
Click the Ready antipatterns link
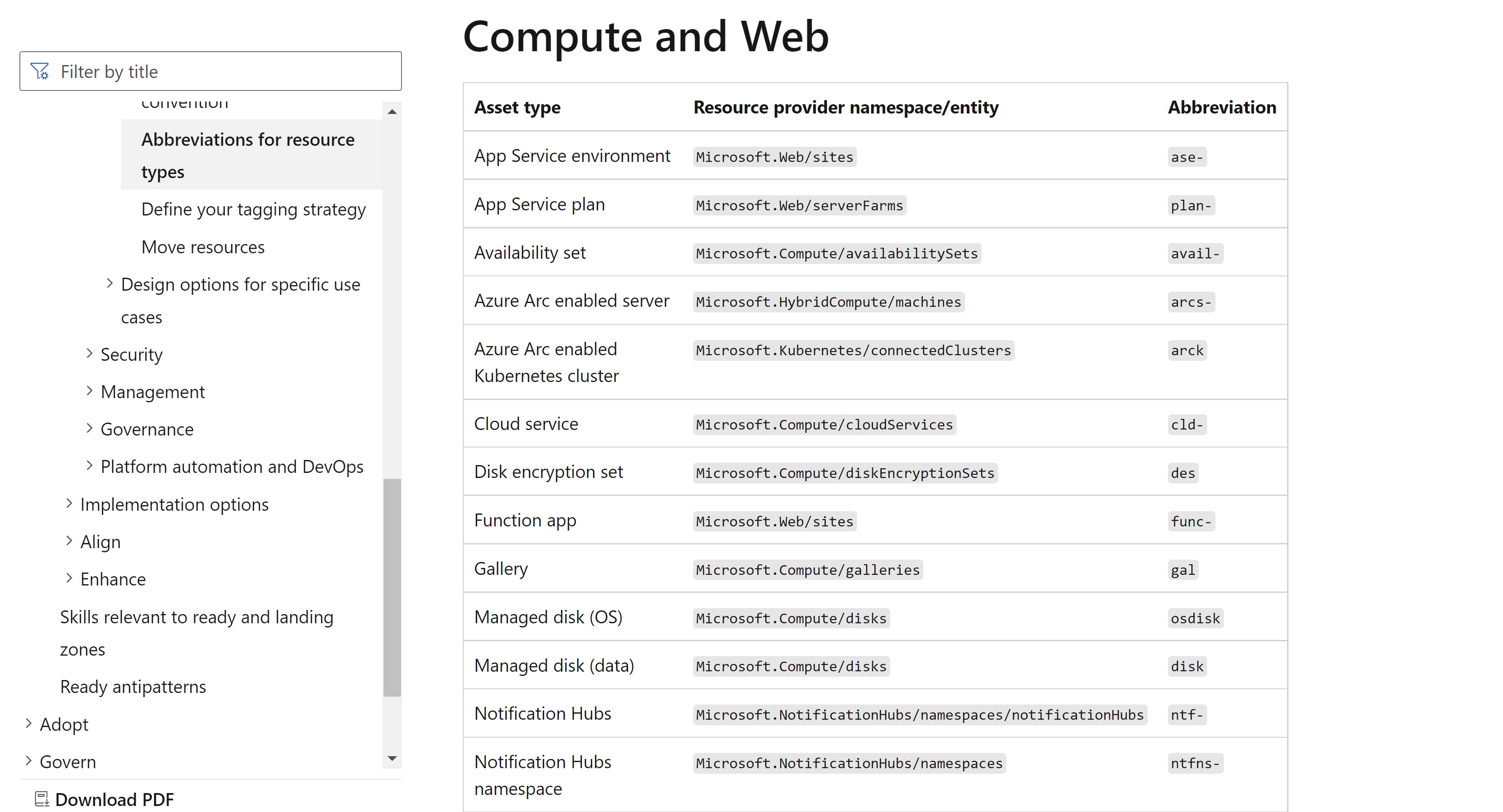tap(133, 686)
